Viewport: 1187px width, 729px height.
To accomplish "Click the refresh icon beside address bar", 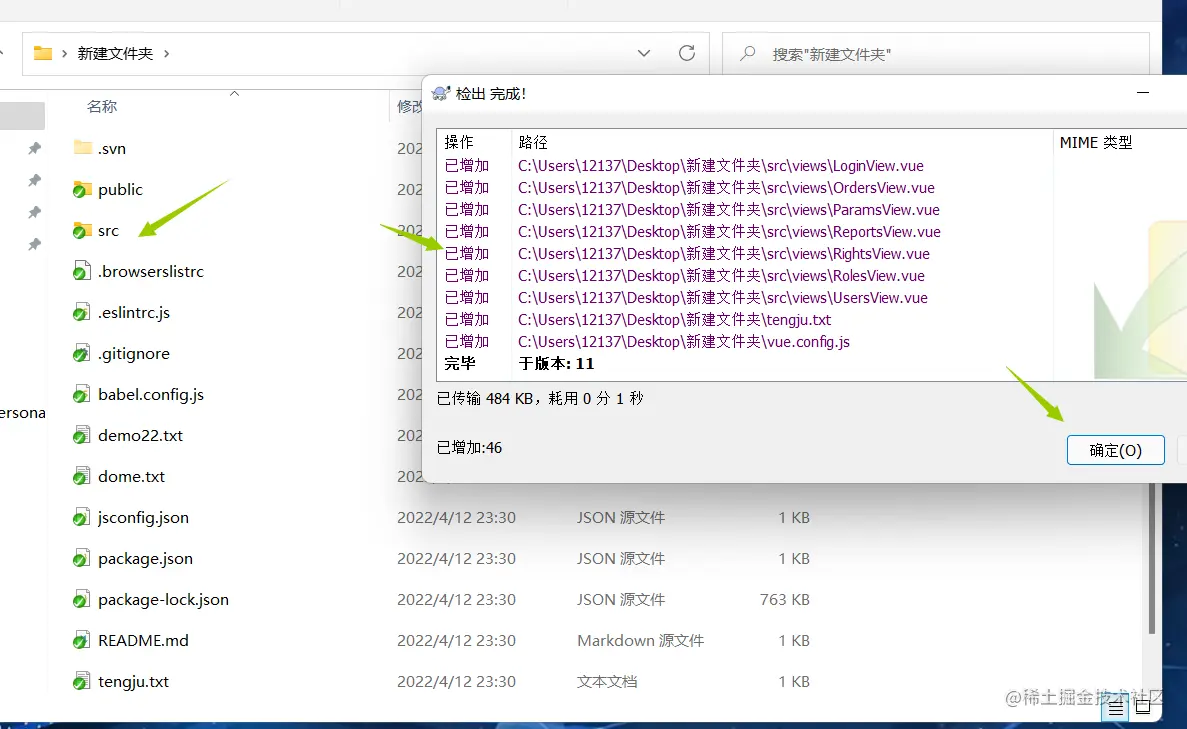I will (x=687, y=53).
